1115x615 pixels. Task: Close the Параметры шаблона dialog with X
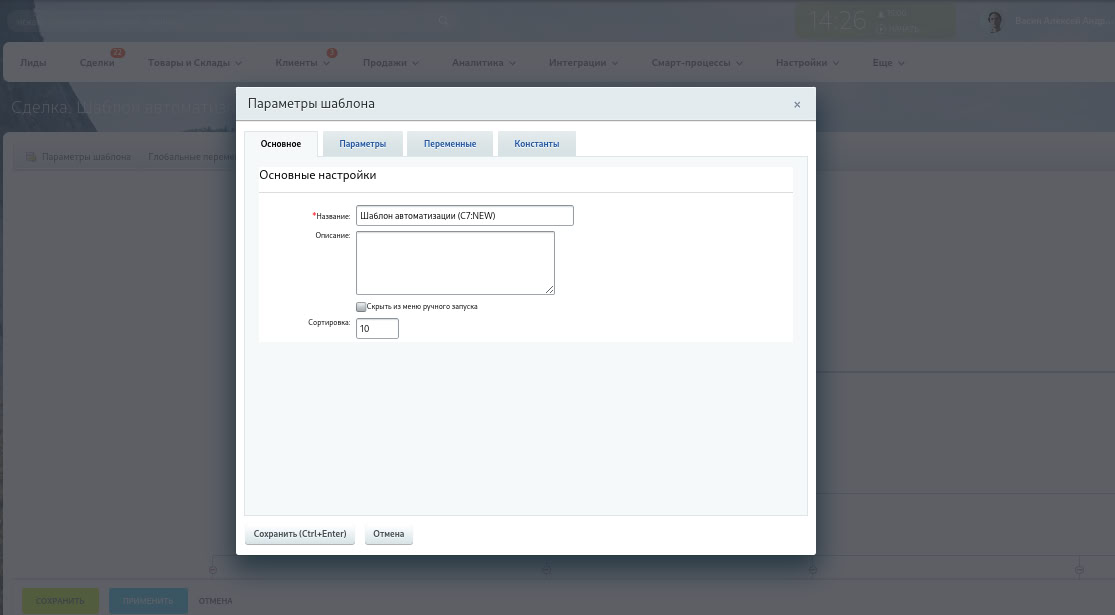[x=797, y=105]
